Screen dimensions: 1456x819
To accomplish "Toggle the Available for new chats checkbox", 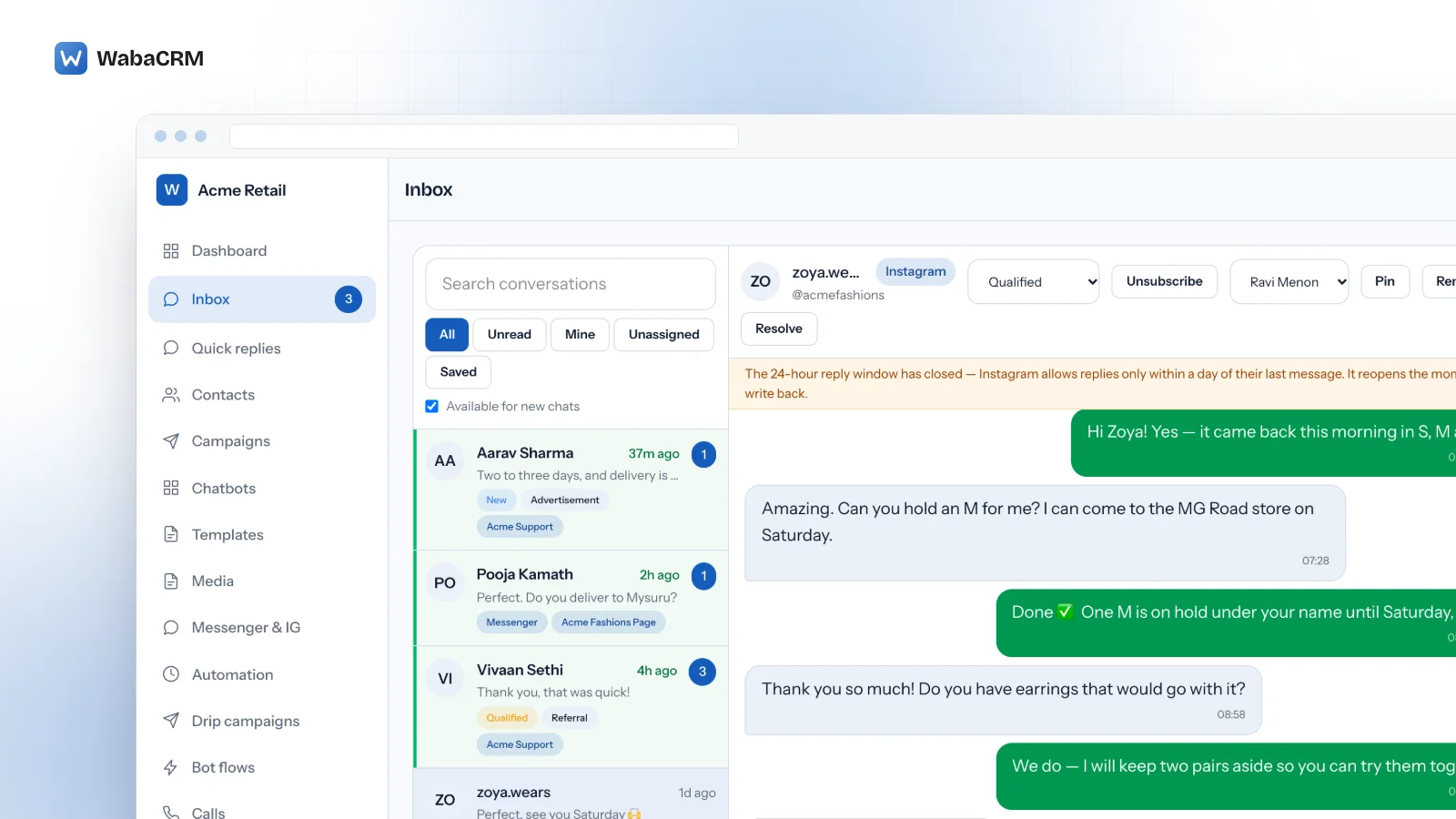I will 432,407.
